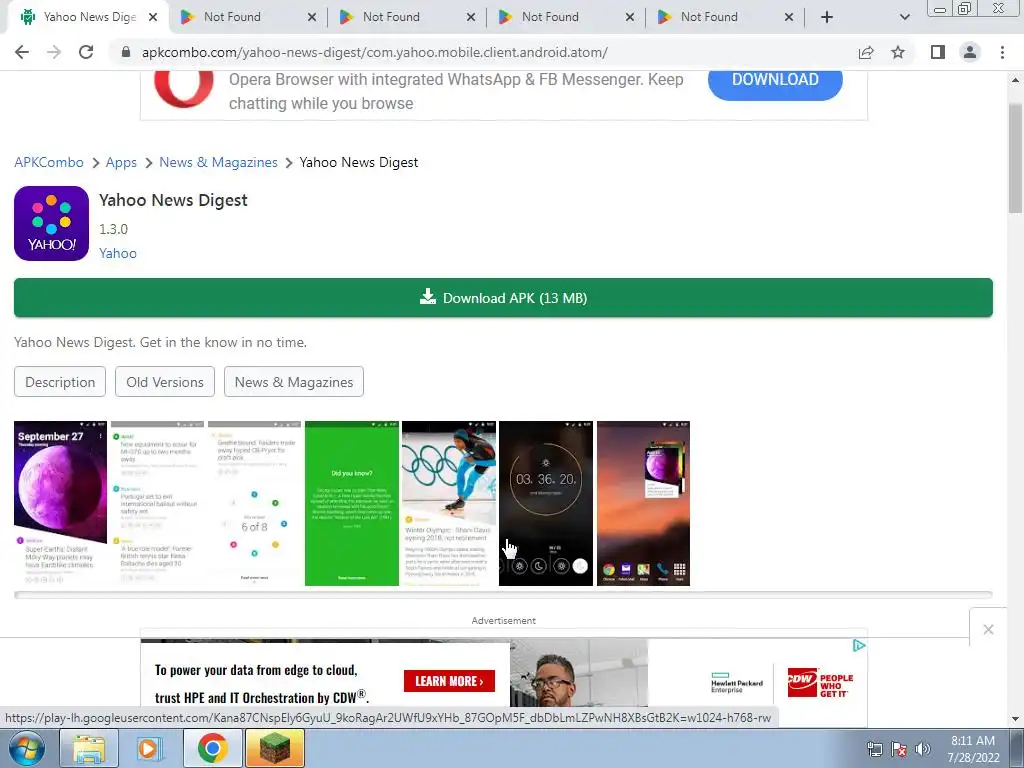Click the Description button

point(60,382)
